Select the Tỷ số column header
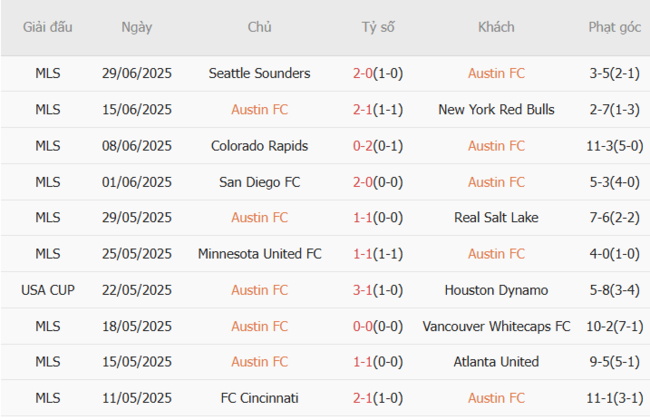 point(378,27)
